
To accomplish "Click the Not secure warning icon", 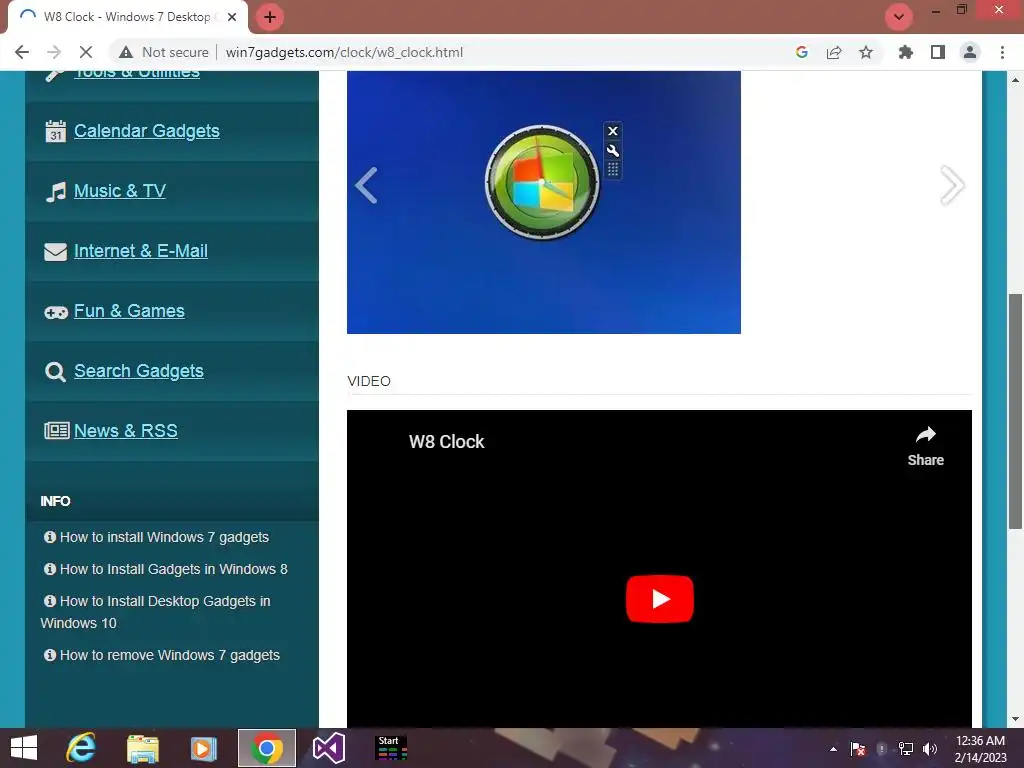I will (x=125, y=52).
